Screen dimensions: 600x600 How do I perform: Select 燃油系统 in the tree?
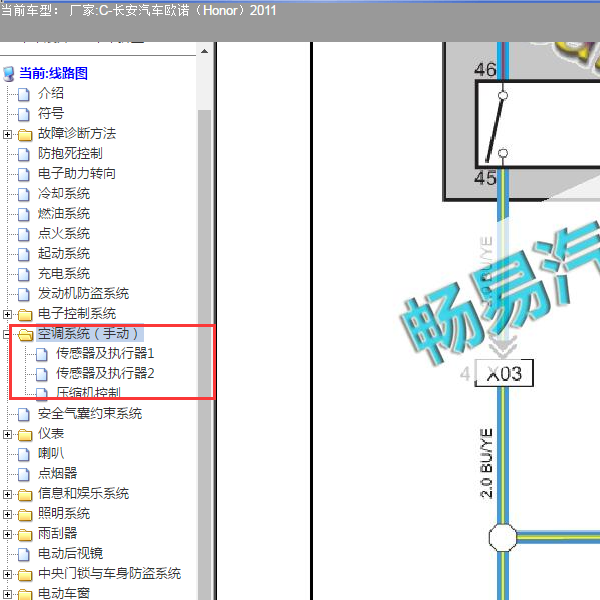coord(64,214)
